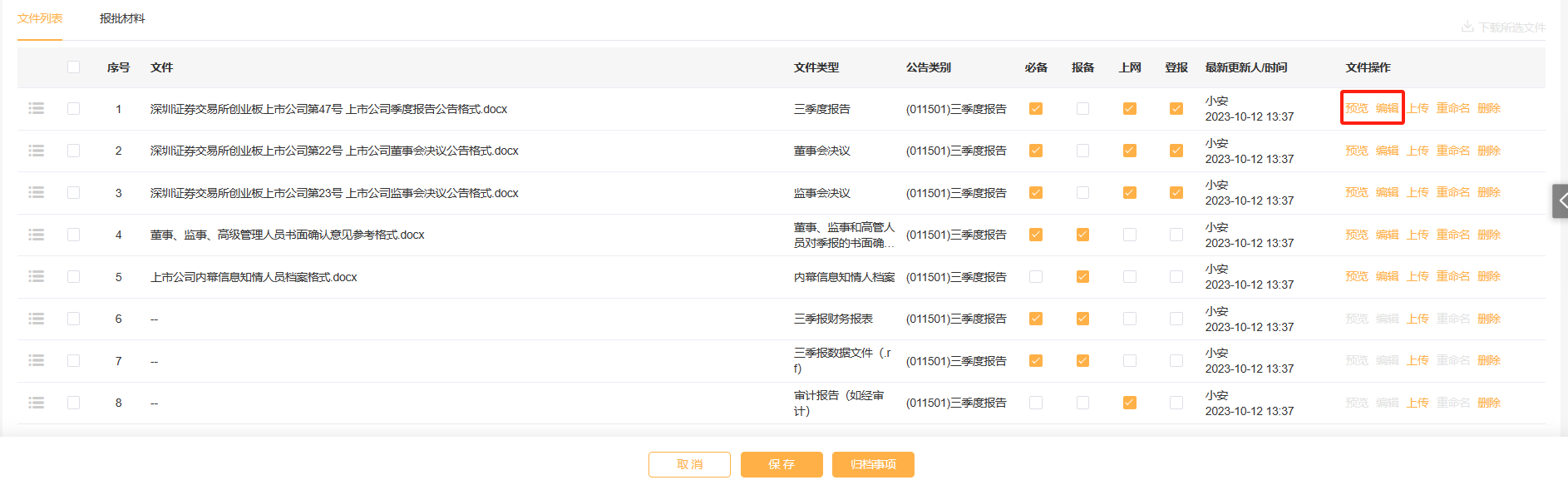Tick the row selection checkbox for row 2
Image resolution: width=1568 pixels, height=490 pixels.
pyautogui.click(x=74, y=151)
